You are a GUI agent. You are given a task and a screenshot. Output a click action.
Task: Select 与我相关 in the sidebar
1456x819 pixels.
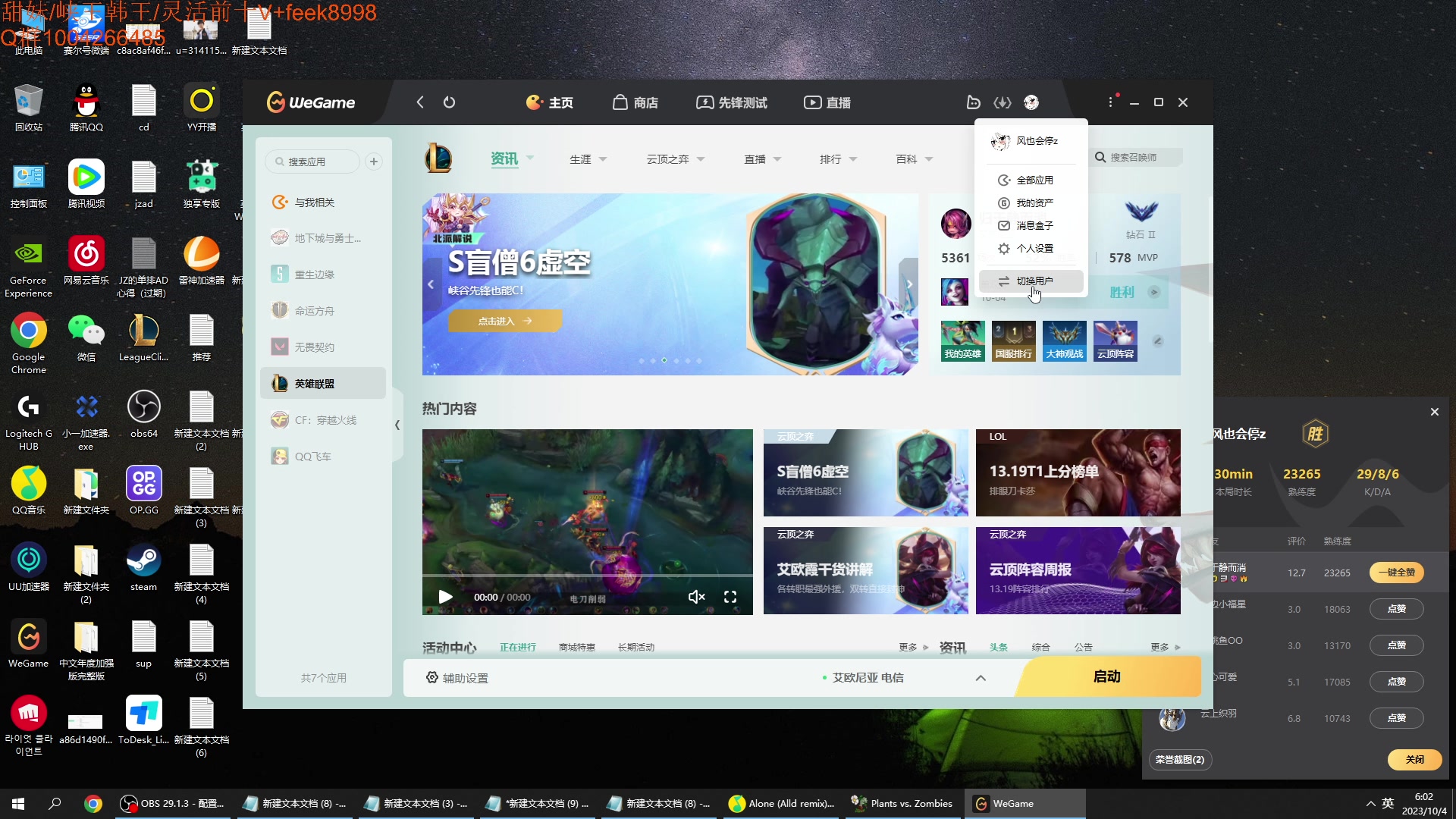tap(323, 202)
